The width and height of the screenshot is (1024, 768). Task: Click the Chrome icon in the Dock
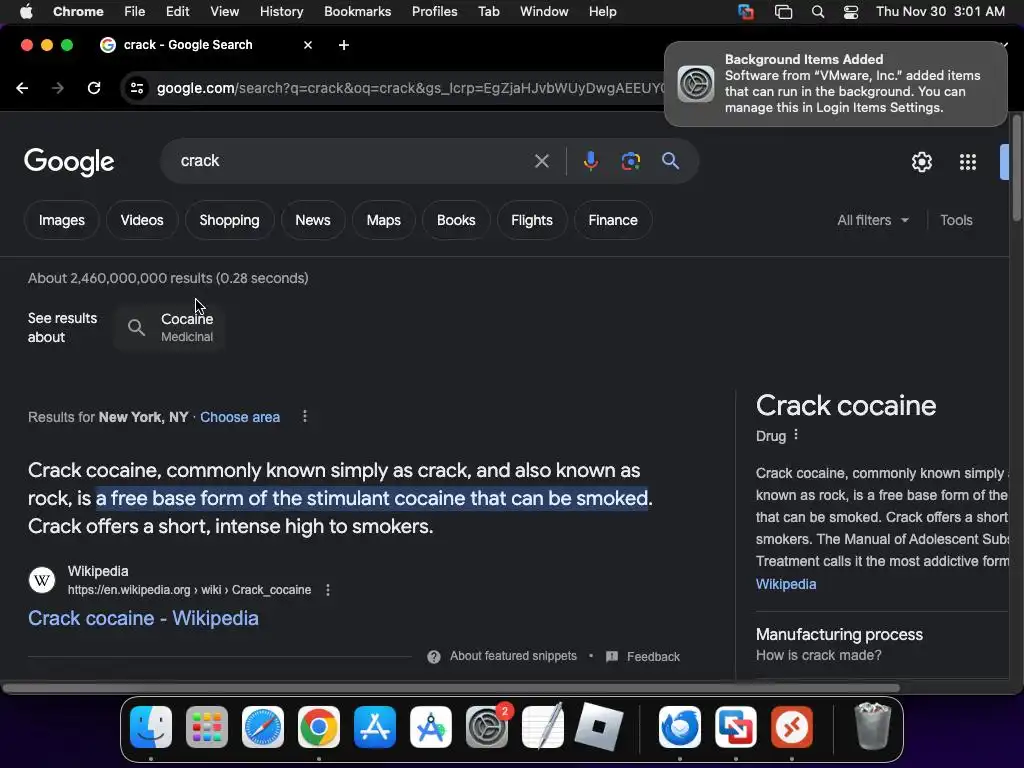(319, 727)
